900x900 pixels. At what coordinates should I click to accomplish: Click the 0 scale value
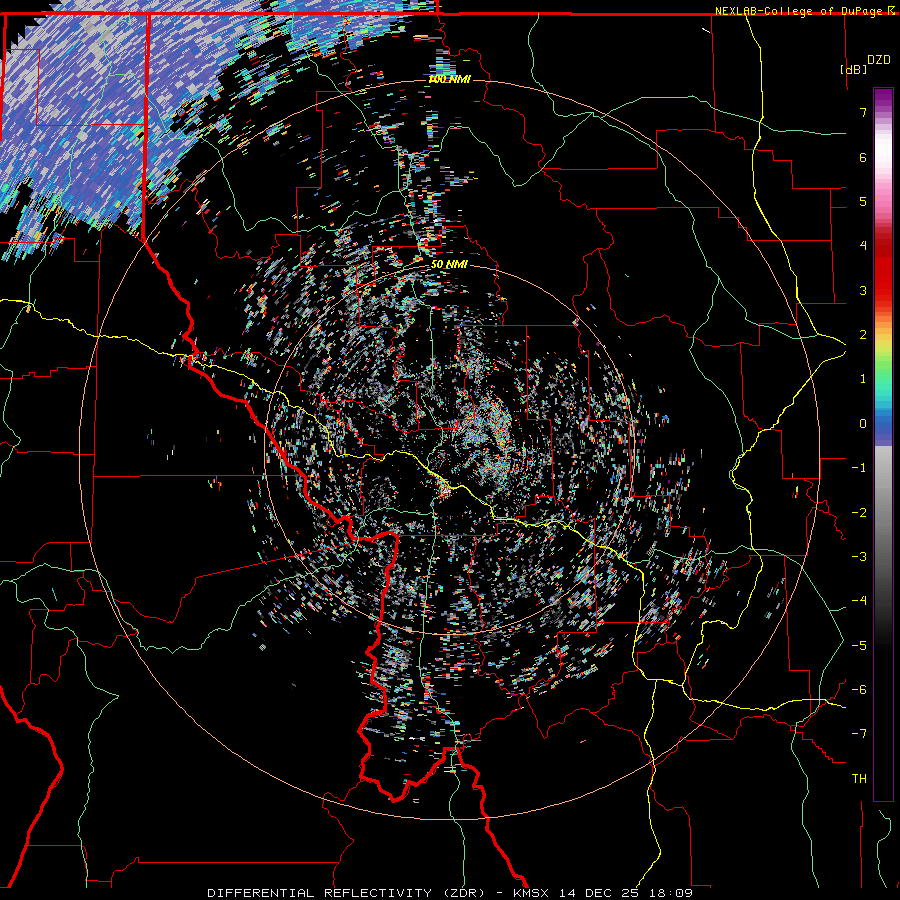click(863, 424)
